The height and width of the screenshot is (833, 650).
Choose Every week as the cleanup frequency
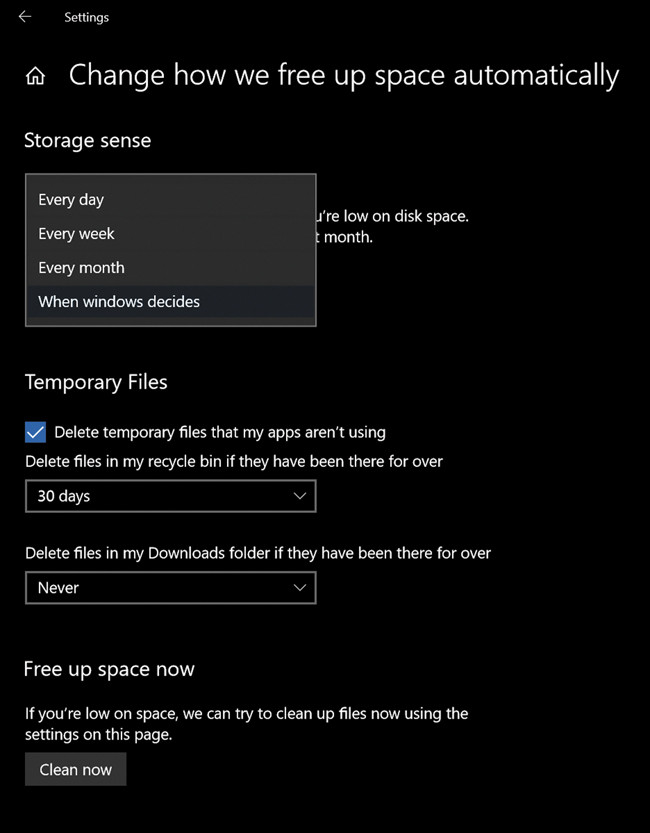(x=76, y=233)
